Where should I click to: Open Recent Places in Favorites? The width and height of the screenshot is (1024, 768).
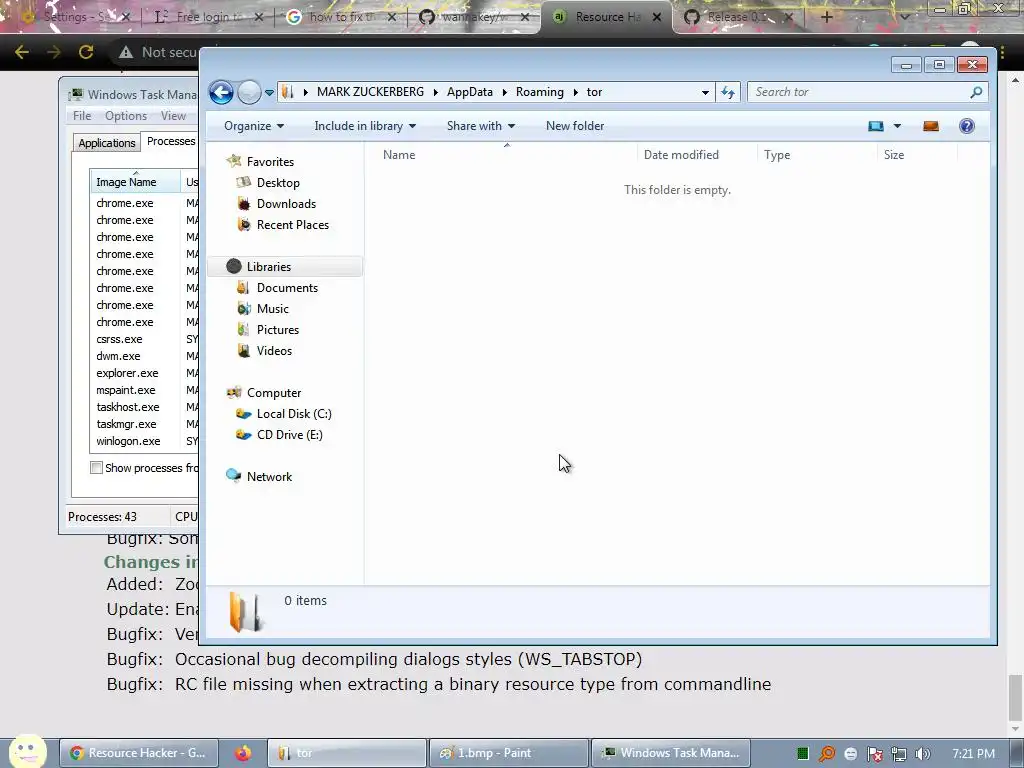click(x=293, y=225)
